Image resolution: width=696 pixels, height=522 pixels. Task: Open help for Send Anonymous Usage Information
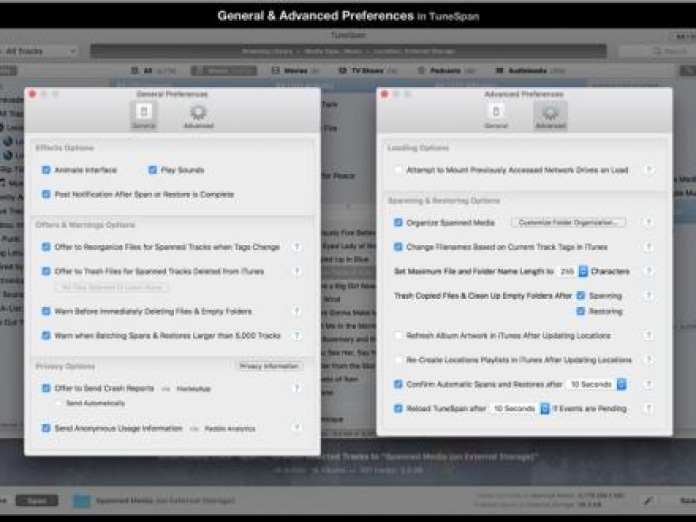tap(297, 427)
